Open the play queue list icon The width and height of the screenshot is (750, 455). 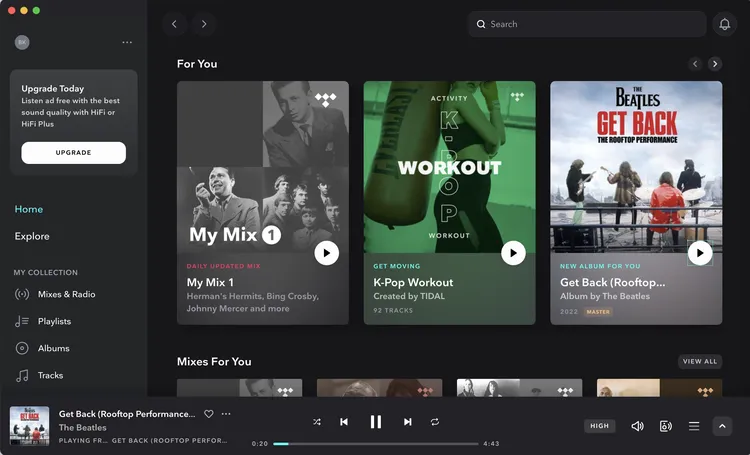coord(694,426)
